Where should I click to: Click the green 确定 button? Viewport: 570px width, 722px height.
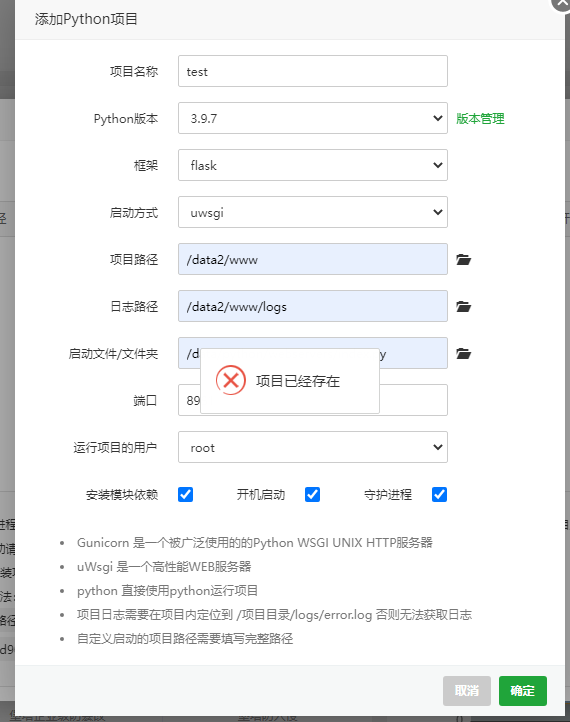coord(523,691)
